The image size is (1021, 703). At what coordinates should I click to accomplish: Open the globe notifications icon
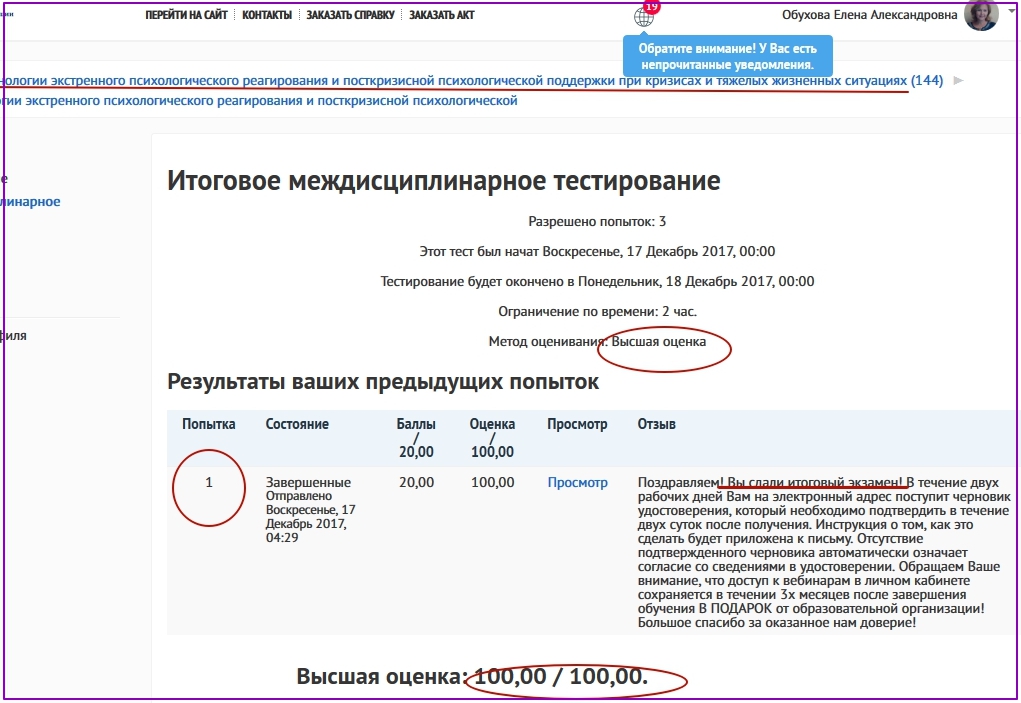(x=643, y=17)
